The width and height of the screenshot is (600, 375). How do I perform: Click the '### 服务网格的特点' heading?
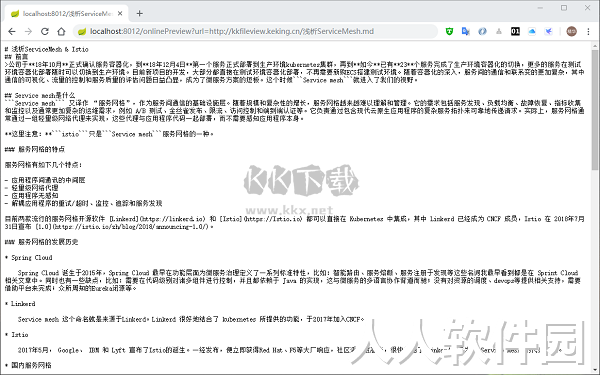pyautogui.click(x=35, y=149)
